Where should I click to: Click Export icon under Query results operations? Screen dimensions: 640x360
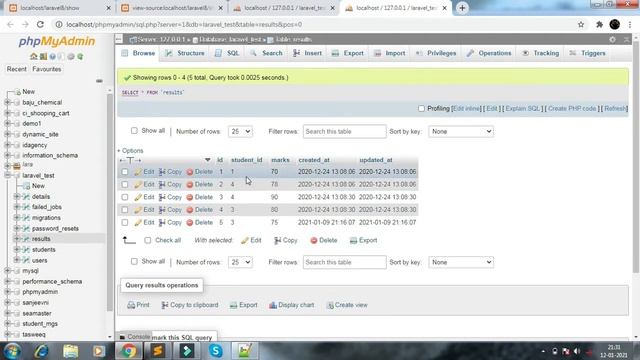233,305
